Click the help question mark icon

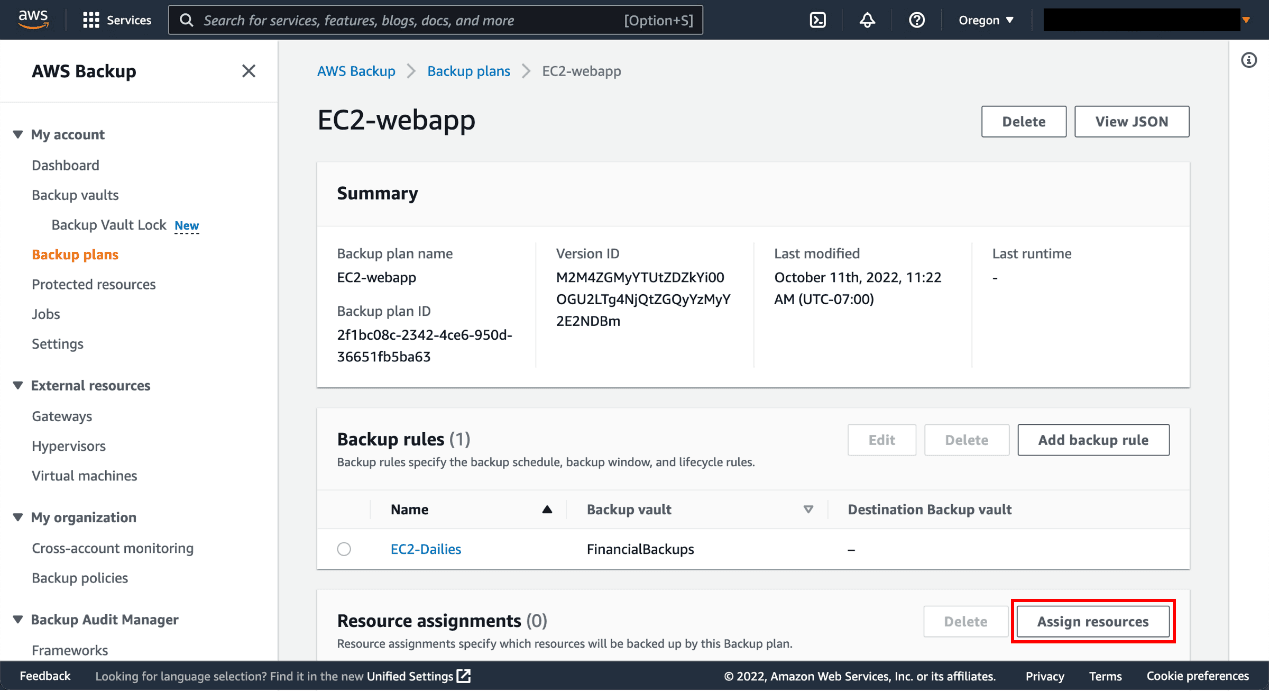click(917, 19)
